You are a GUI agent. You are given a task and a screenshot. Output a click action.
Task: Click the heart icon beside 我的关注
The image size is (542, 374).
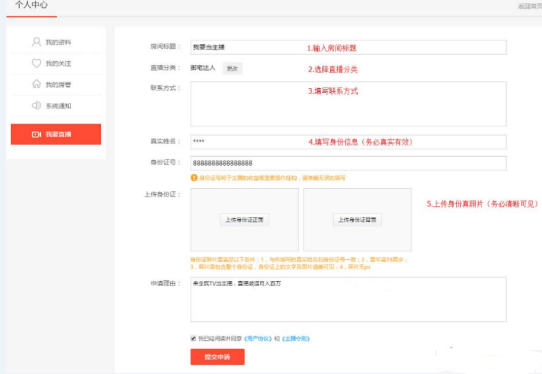tap(36, 63)
